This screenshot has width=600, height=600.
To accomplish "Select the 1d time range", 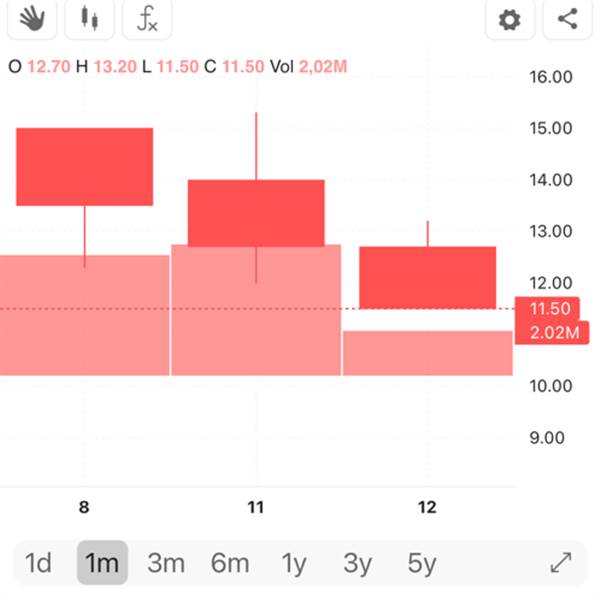I will click(x=38, y=563).
